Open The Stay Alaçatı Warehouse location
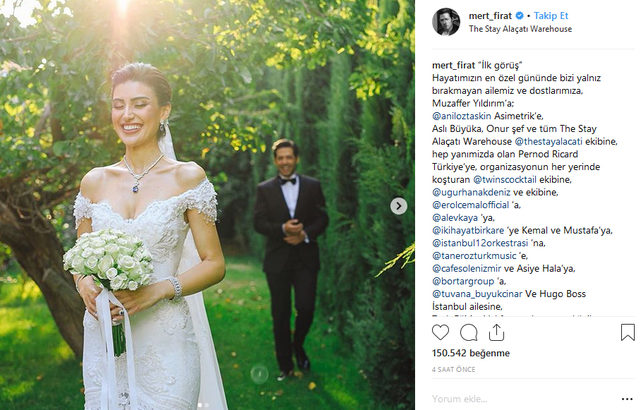Screen dimensions: 640x410 [x=520, y=29]
